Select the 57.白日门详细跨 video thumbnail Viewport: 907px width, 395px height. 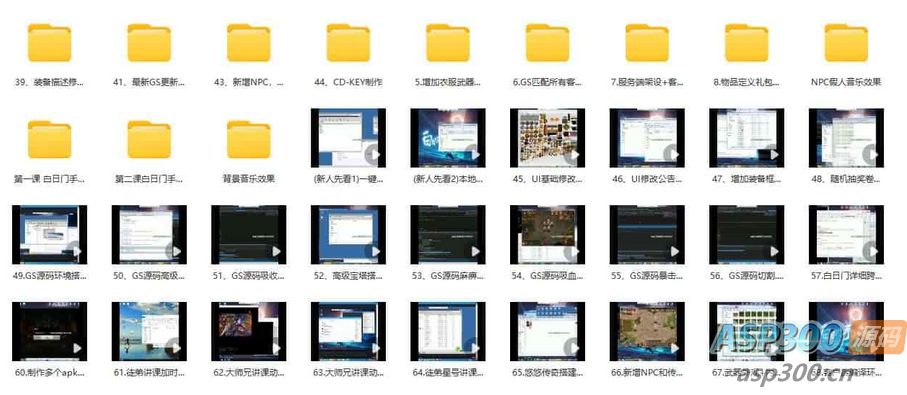[x=846, y=234]
